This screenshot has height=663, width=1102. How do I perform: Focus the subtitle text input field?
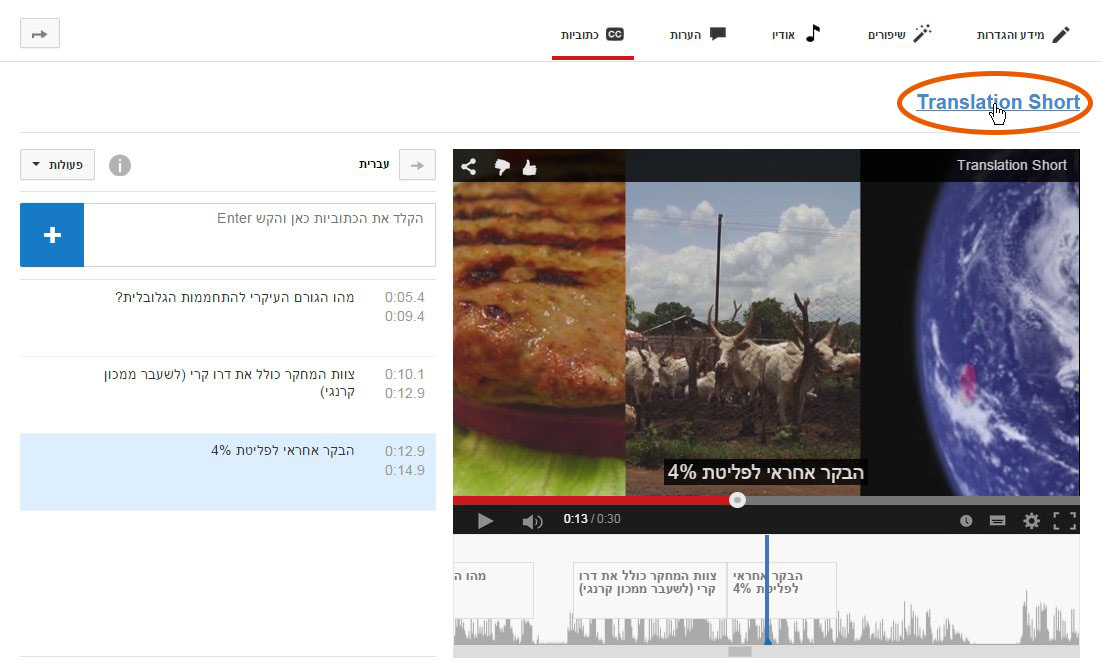(x=259, y=235)
